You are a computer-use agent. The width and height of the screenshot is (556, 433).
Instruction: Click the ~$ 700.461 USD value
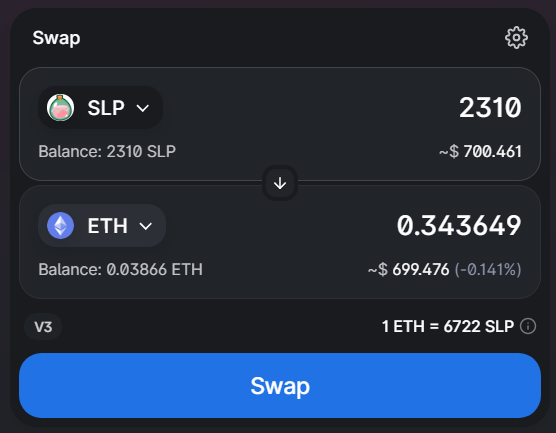coord(480,152)
